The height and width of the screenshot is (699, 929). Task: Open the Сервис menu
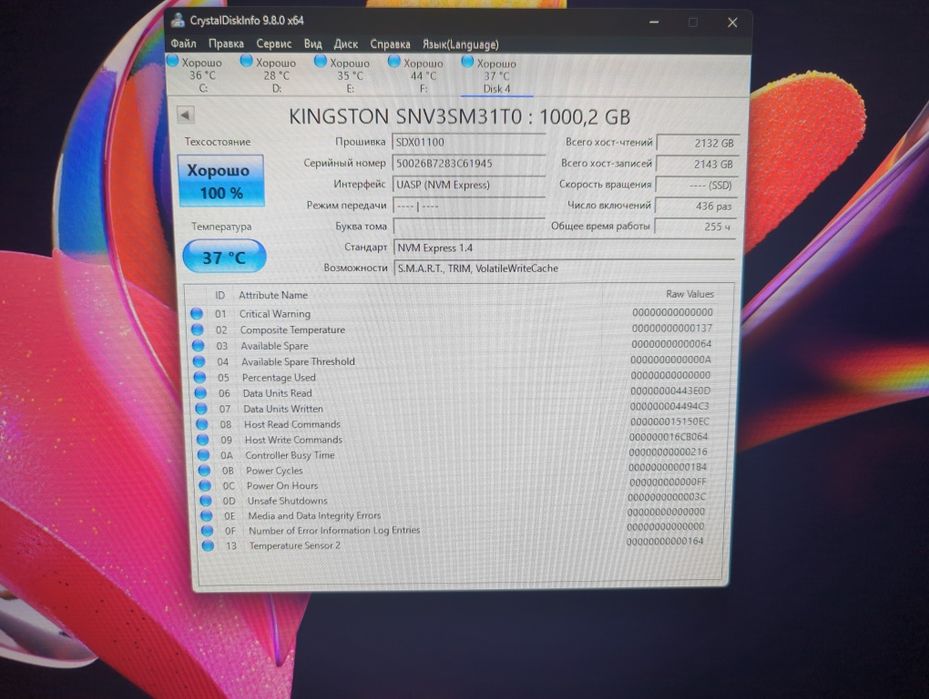click(x=274, y=44)
